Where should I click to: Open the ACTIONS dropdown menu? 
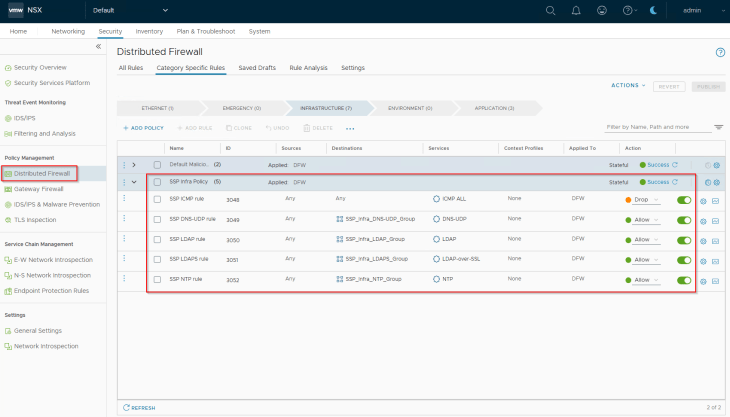coord(628,86)
